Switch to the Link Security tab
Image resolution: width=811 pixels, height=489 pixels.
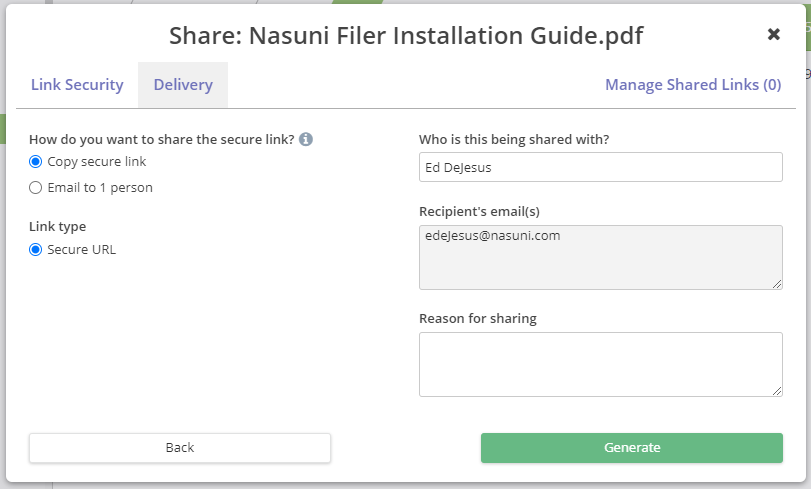click(77, 85)
